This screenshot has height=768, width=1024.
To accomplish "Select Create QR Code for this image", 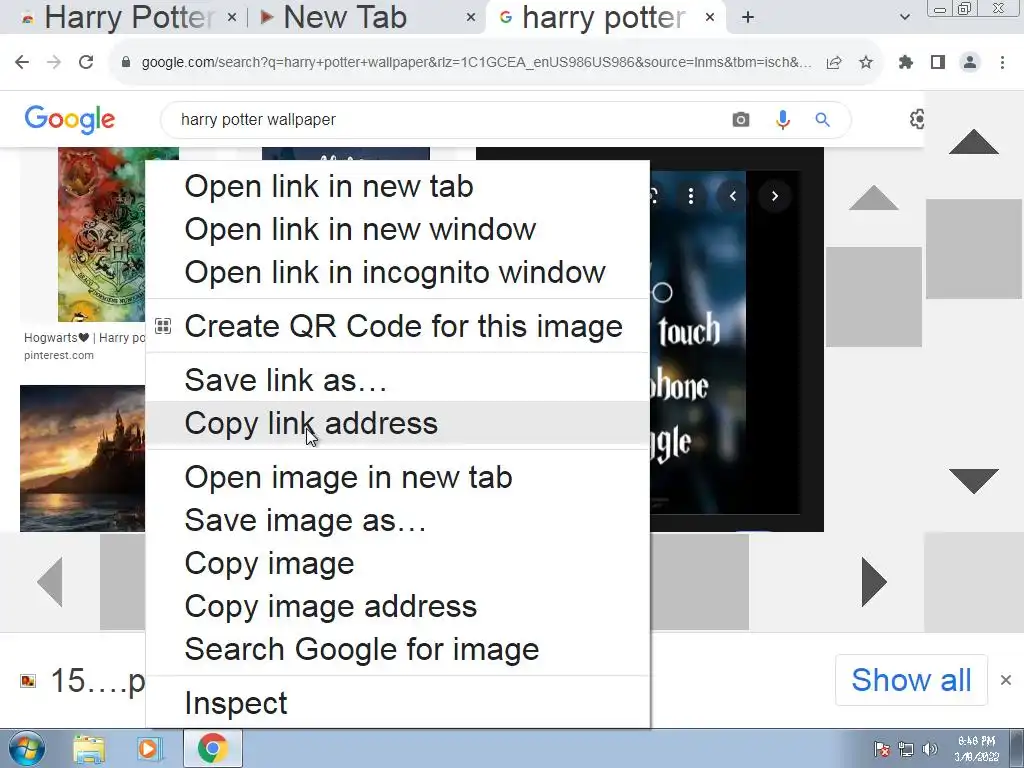I will pos(398,327).
